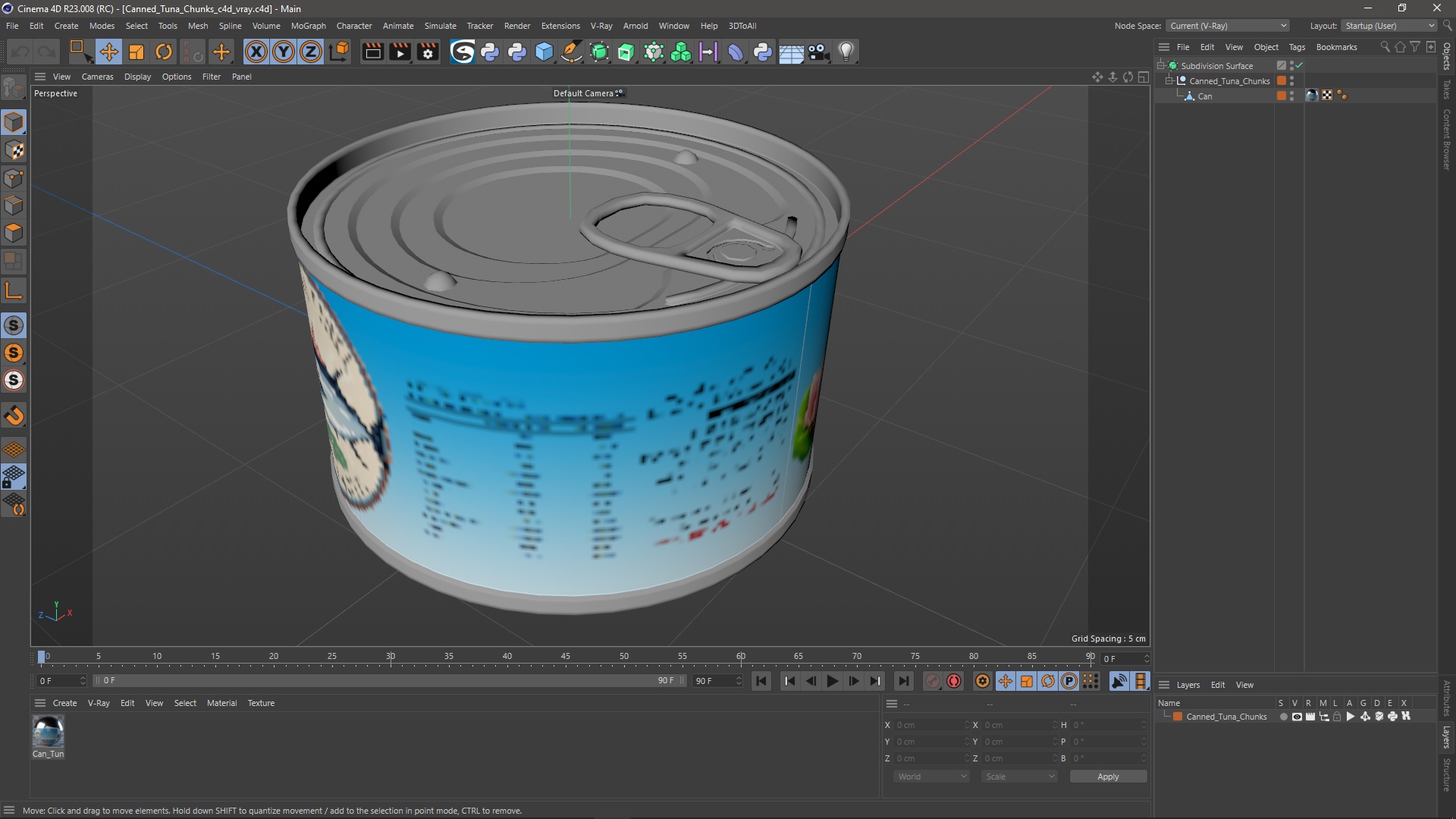Screen dimensions: 1456x819
Task: Click Play button on timeline
Action: [833, 681]
